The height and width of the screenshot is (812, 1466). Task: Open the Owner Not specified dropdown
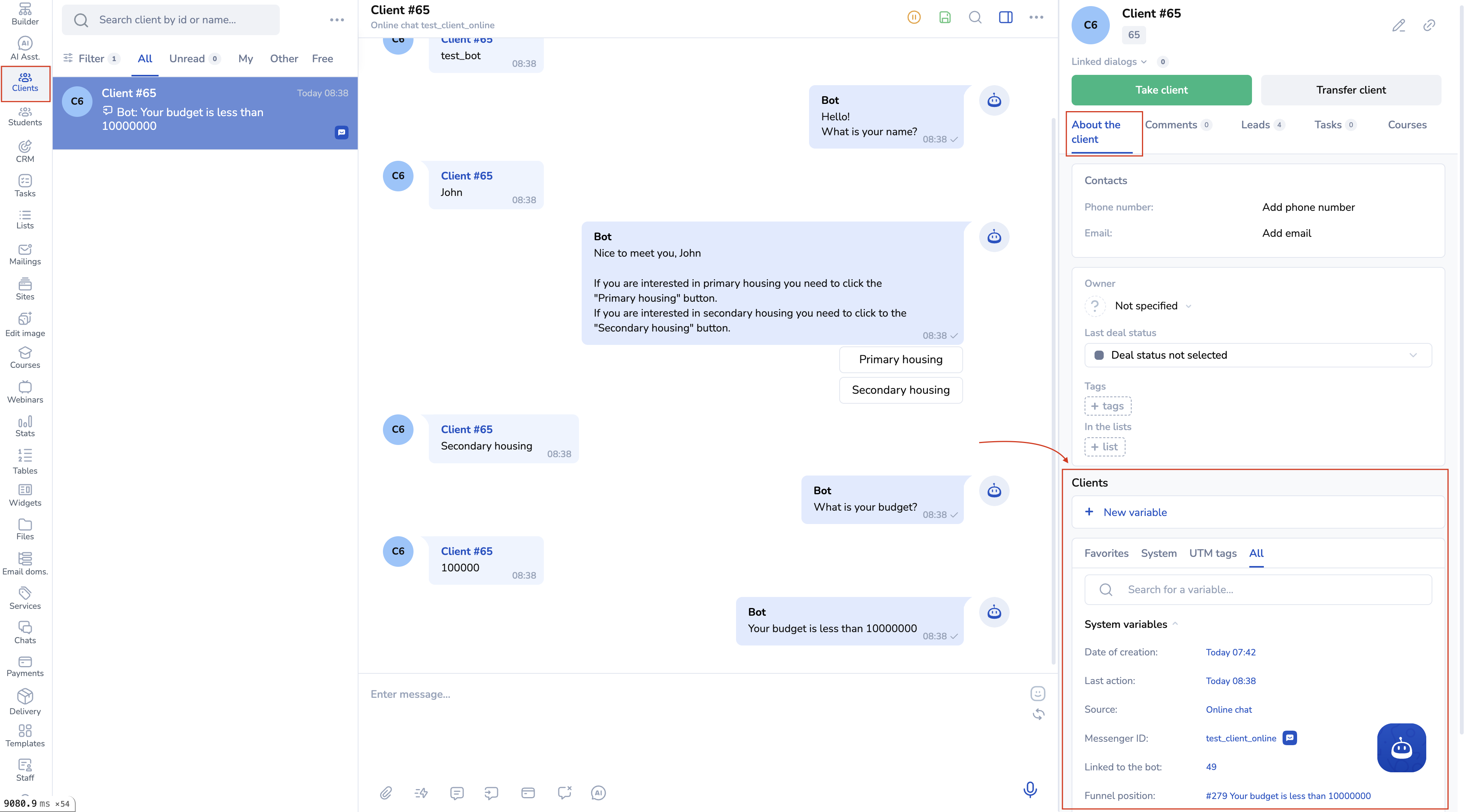pyautogui.click(x=1152, y=306)
